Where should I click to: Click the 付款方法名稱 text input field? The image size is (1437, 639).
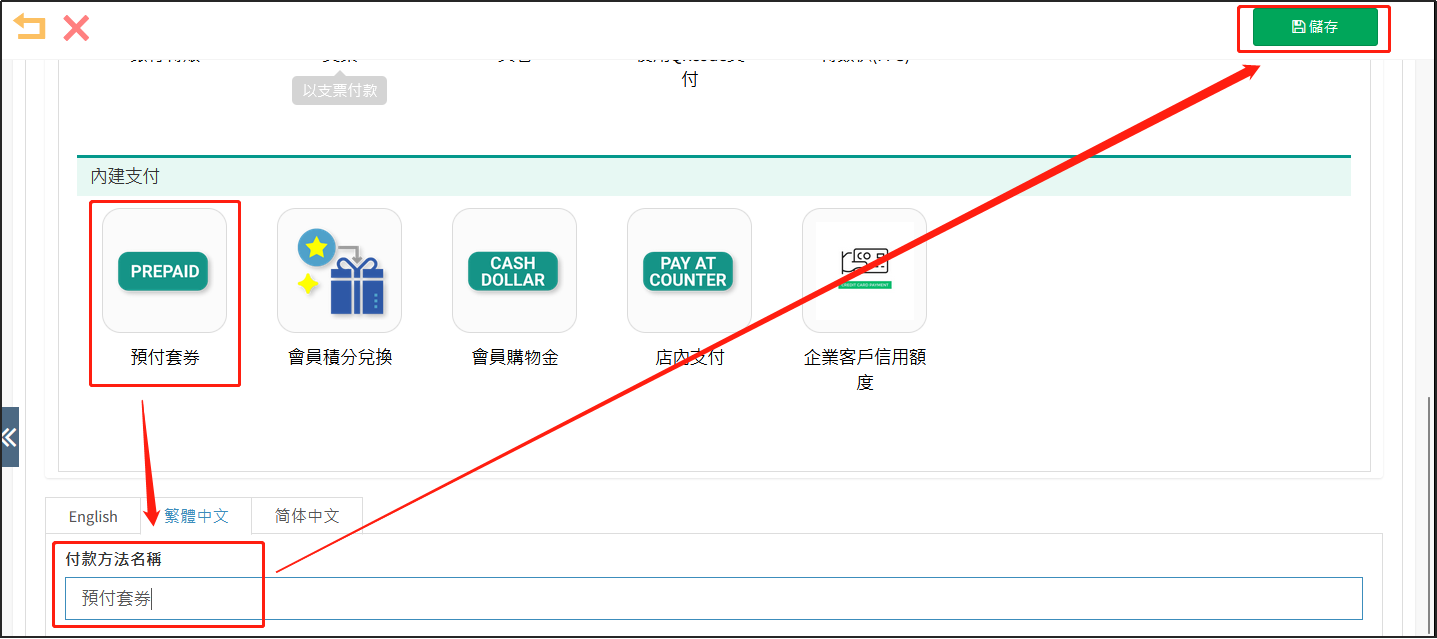[x=713, y=598]
